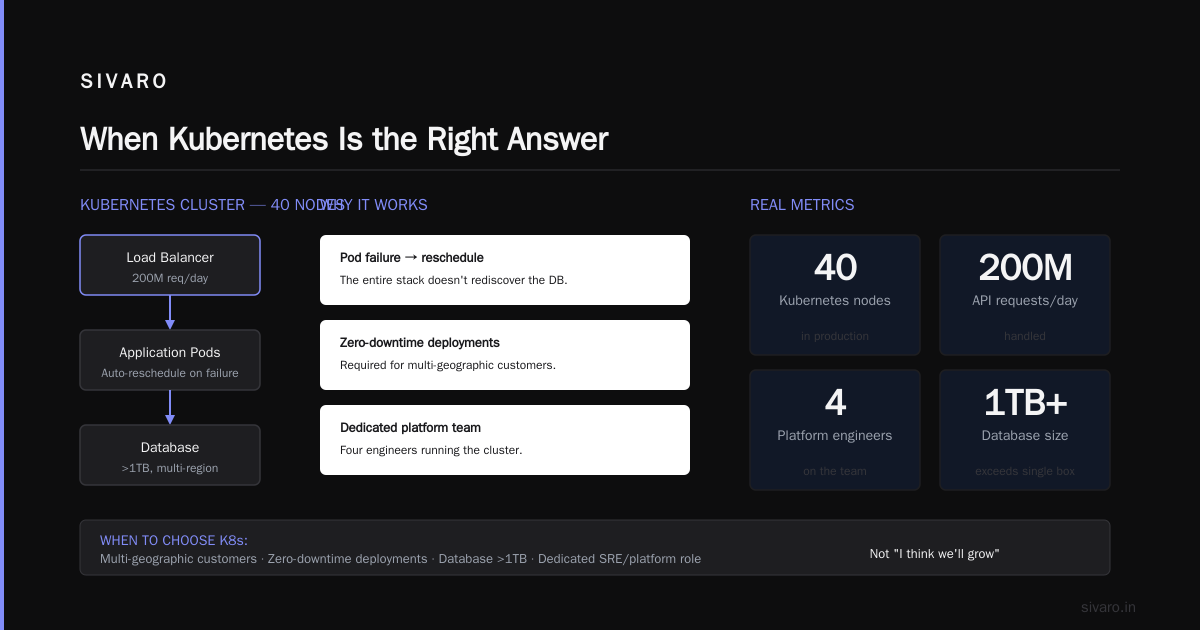This screenshot has width=1200, height=630.
Task: Select the 'Auto-reschedule on failure' text
Action: click(170, 373)
